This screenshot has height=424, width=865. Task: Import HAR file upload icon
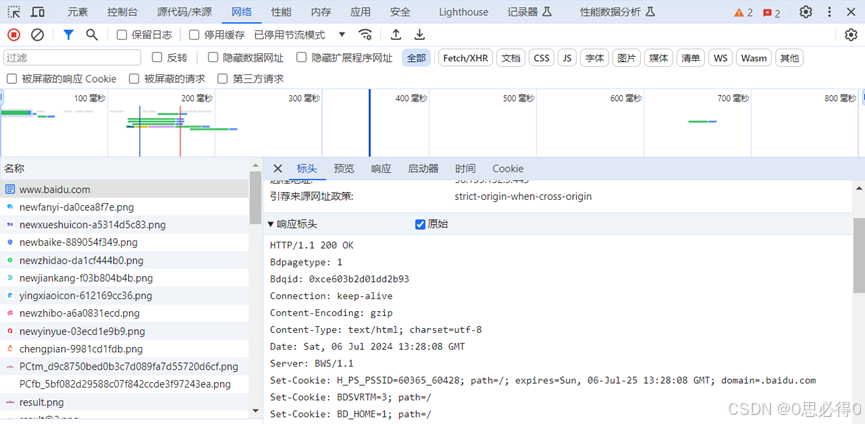[x=396, y=35]
